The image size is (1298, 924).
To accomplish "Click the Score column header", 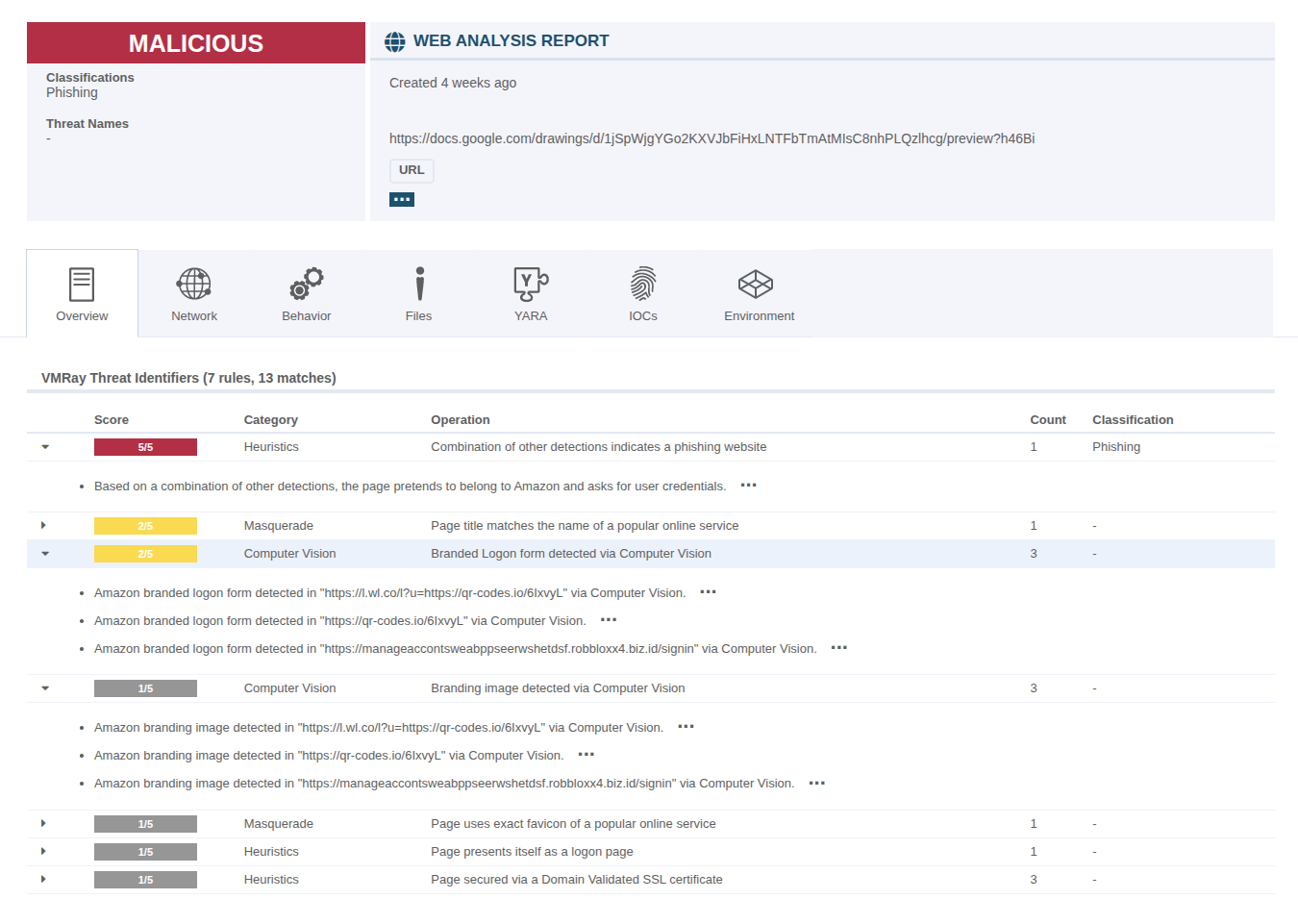I will coord(112,420).
